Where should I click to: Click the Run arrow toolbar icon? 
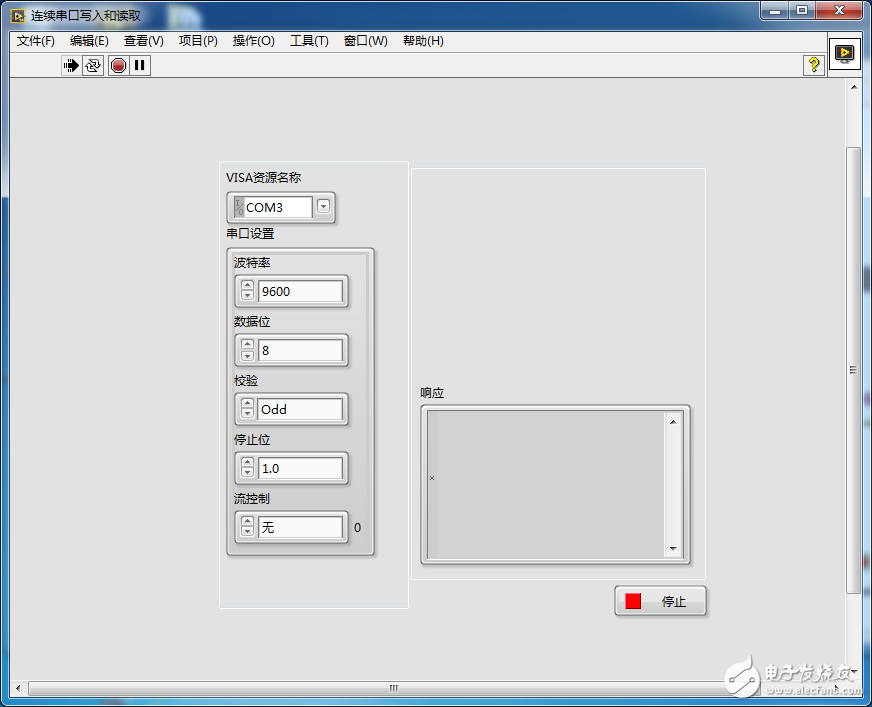pos(71,66)
